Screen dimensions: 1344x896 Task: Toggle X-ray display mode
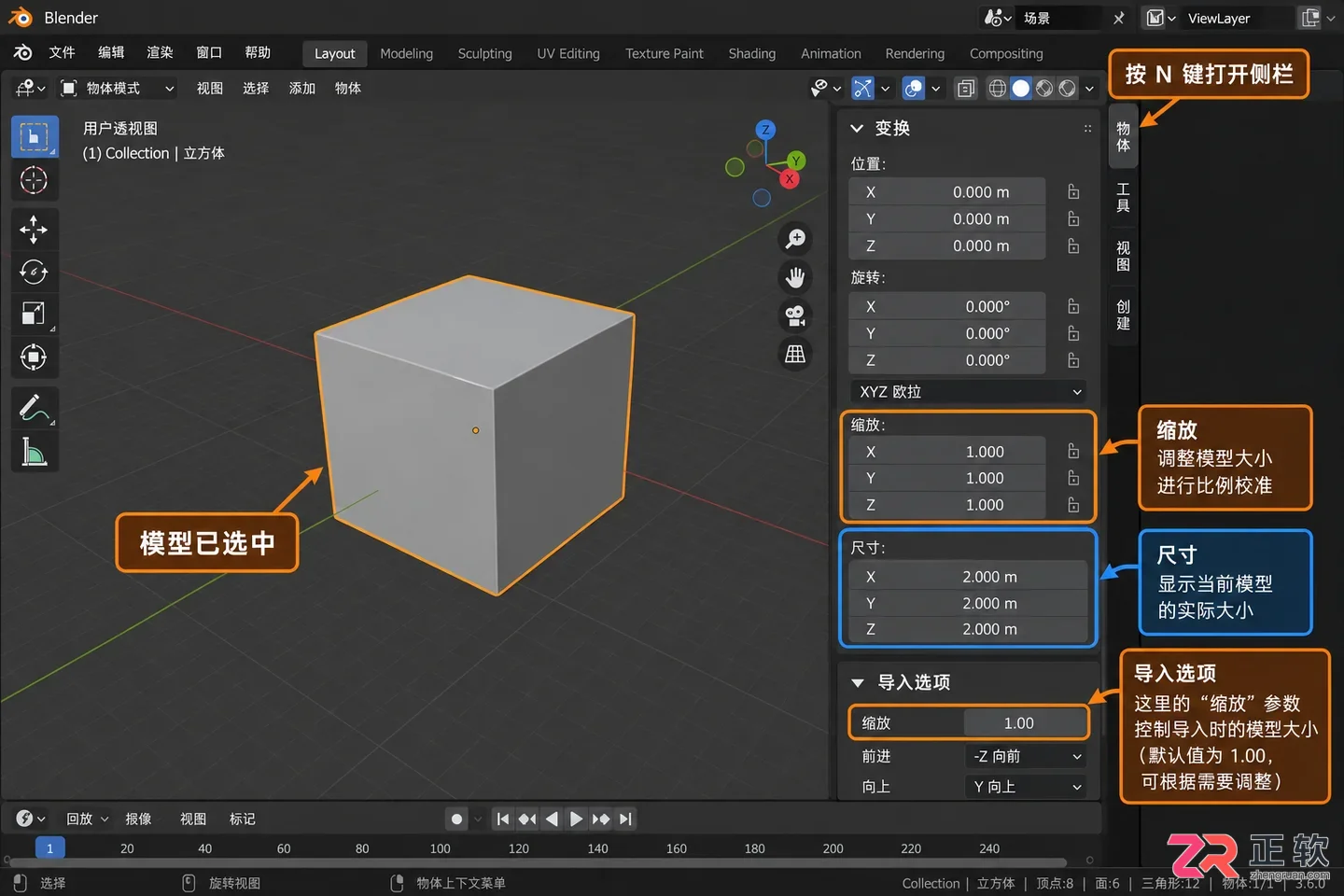tap(966, 89)
